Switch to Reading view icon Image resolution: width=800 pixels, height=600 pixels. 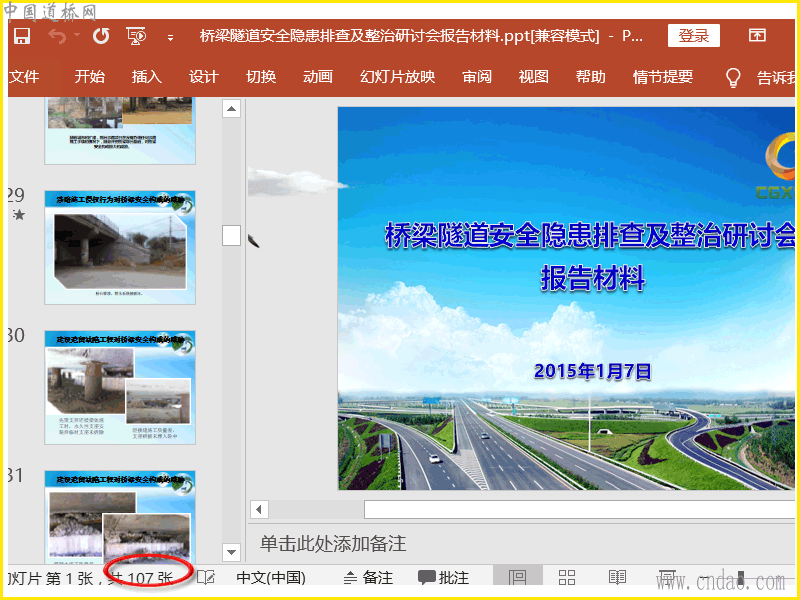pos(617,577)
